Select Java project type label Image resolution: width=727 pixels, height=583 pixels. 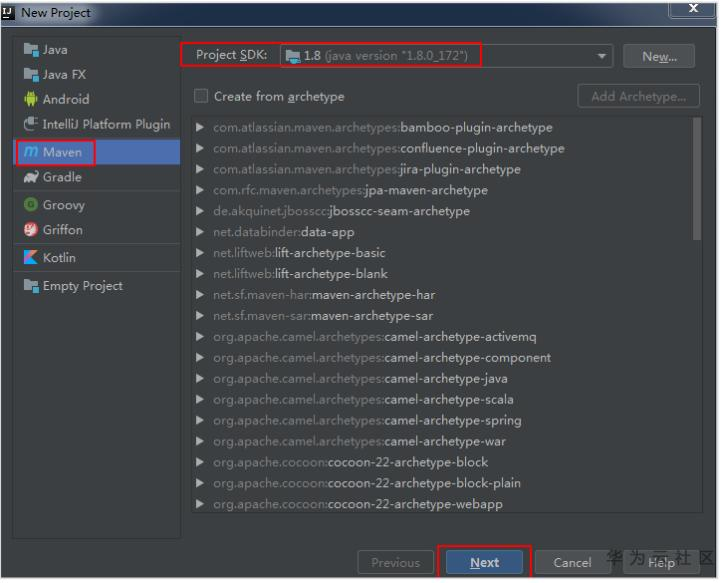(55, 50)
